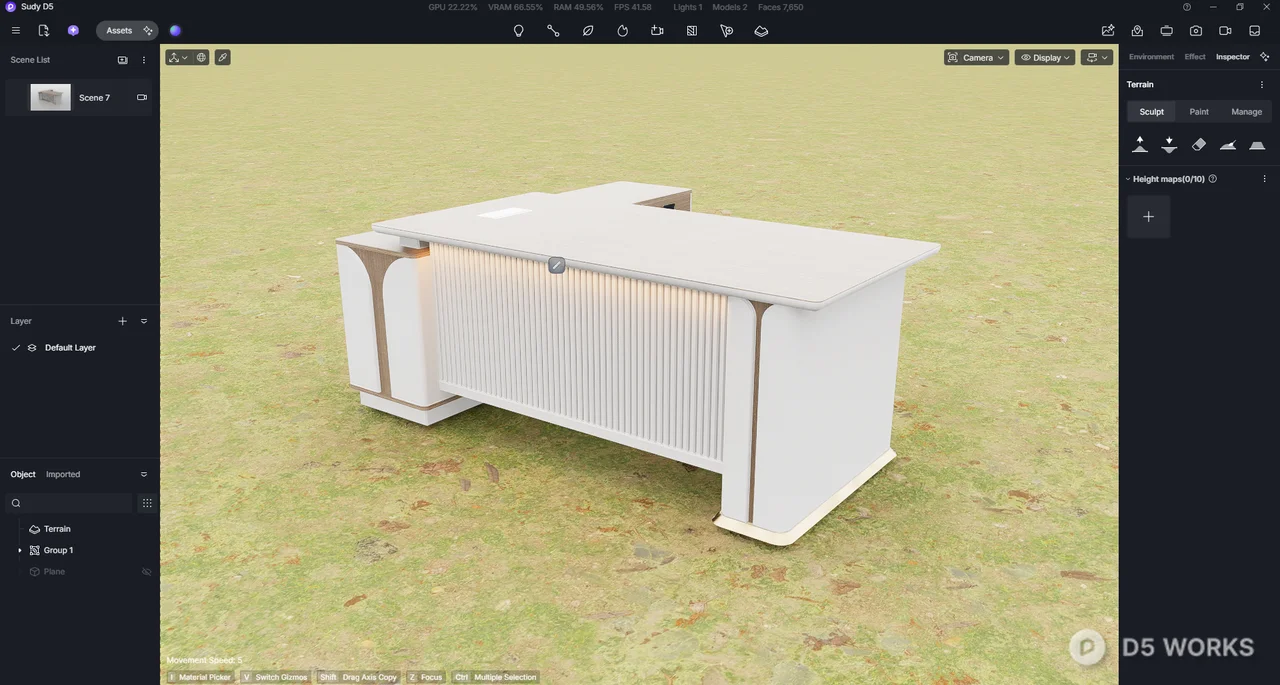Select the Terrain layers tool icon
The height and width of the screenshot is (685, 1280).
coord(761,31)
